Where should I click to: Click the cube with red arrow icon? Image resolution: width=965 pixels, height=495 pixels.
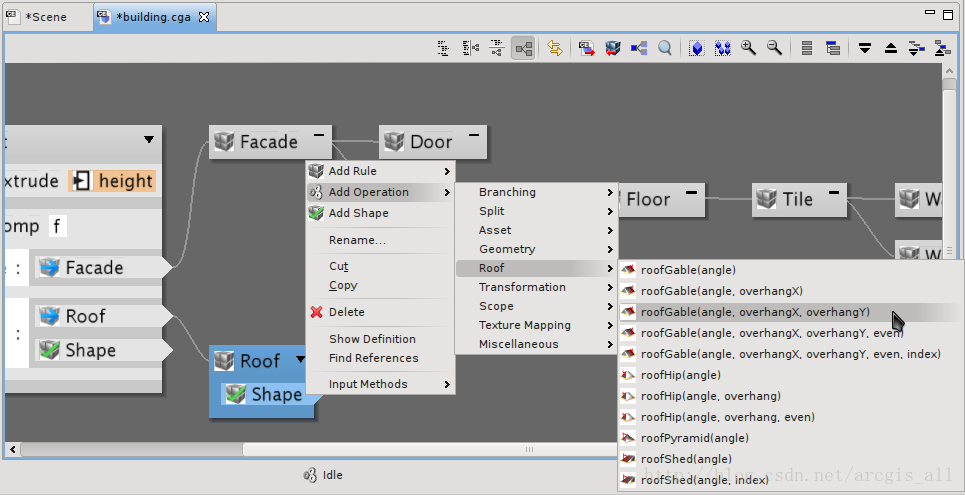(x=613, y=48)
